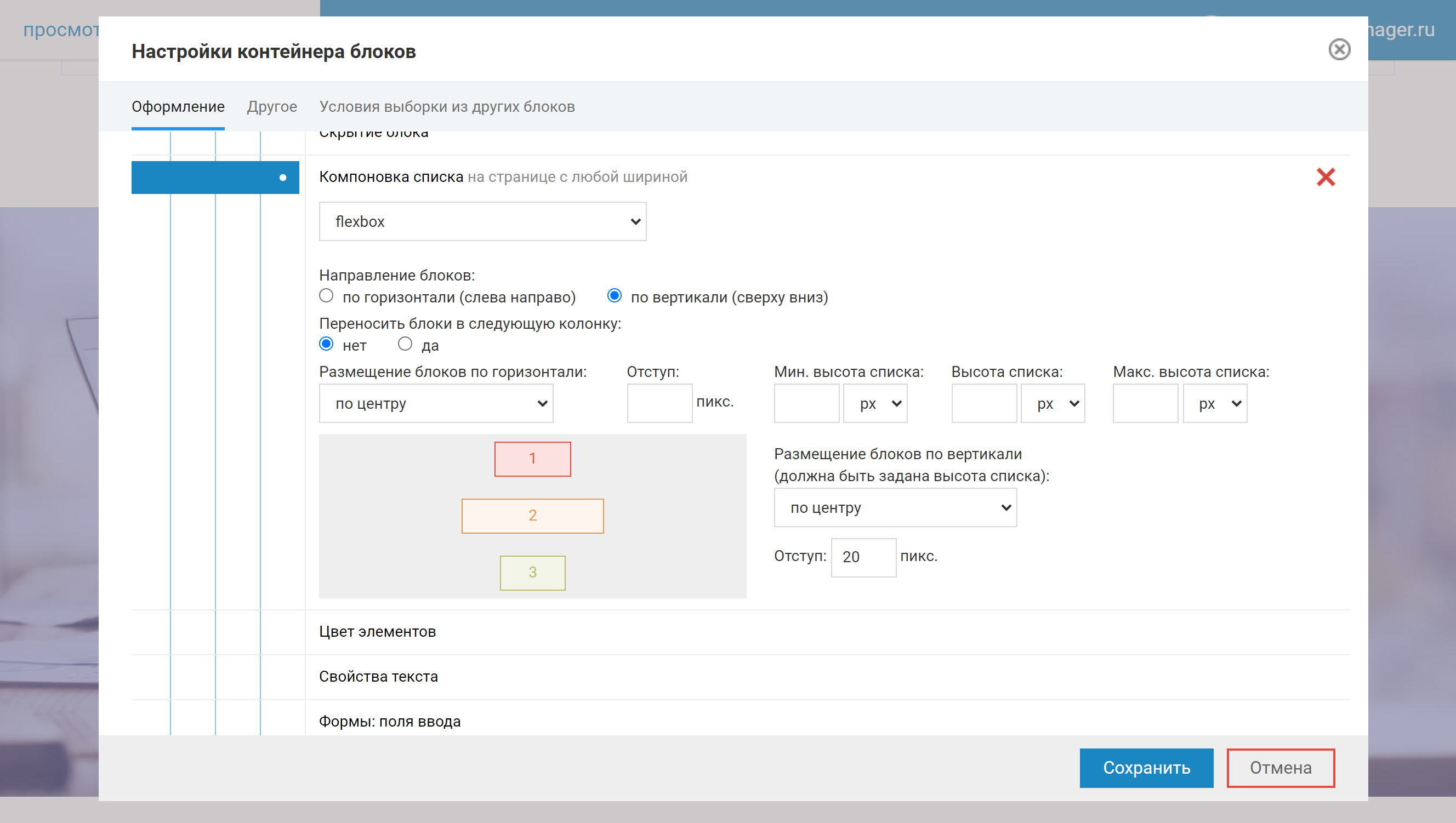Open vertical block placement dropdown
The image size is (1456, 823).
tap(895, 507)
